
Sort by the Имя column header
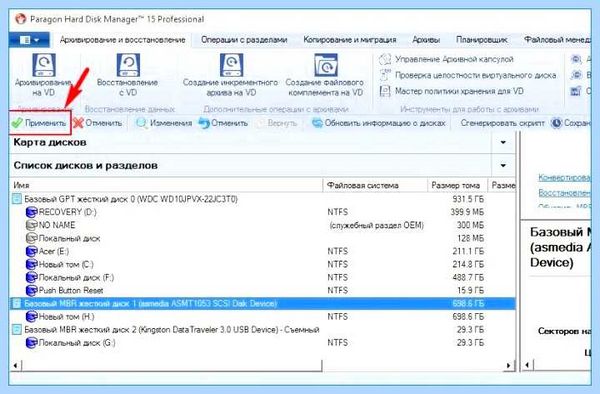(166, 185)
